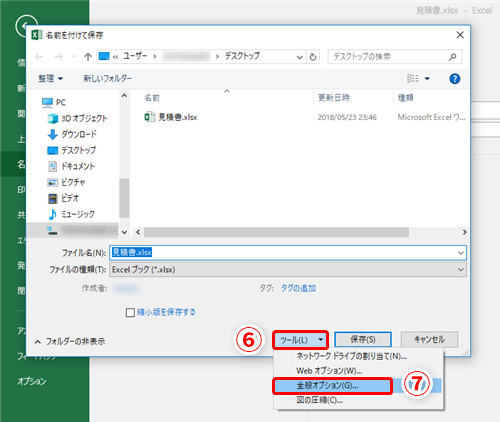
Task: Click the up-folder arrow in navigation bar
Action: [x=88, y=57]
